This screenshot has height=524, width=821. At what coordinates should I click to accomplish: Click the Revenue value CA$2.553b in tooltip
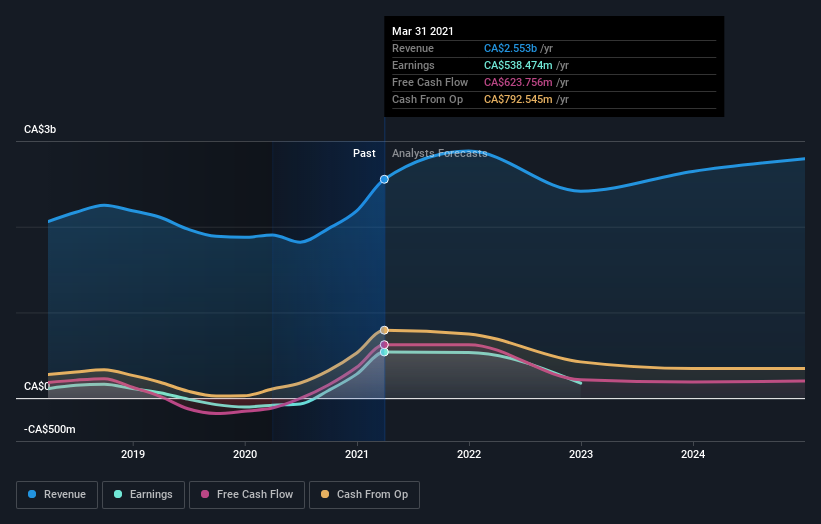(511, 48)
